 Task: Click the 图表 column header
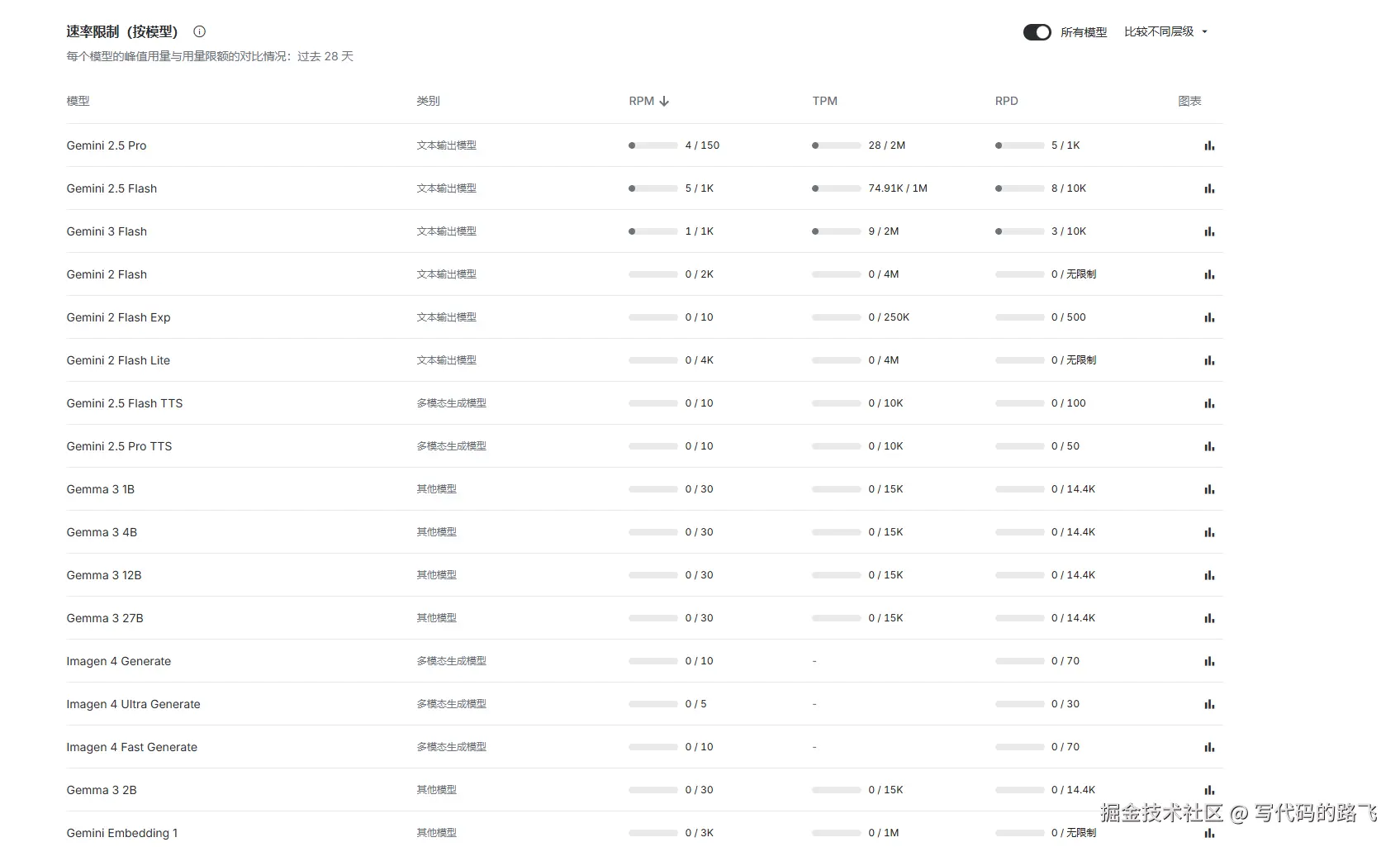1189,101
